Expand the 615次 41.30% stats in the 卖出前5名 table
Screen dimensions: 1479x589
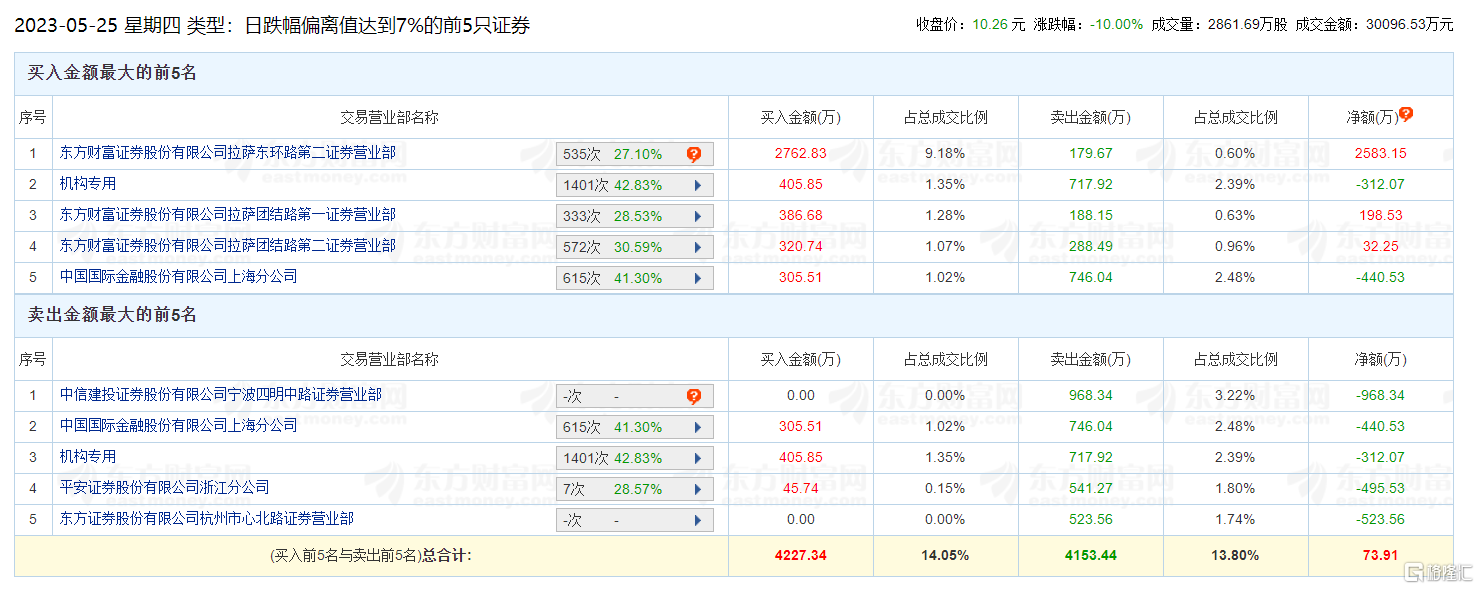(697, 427)
